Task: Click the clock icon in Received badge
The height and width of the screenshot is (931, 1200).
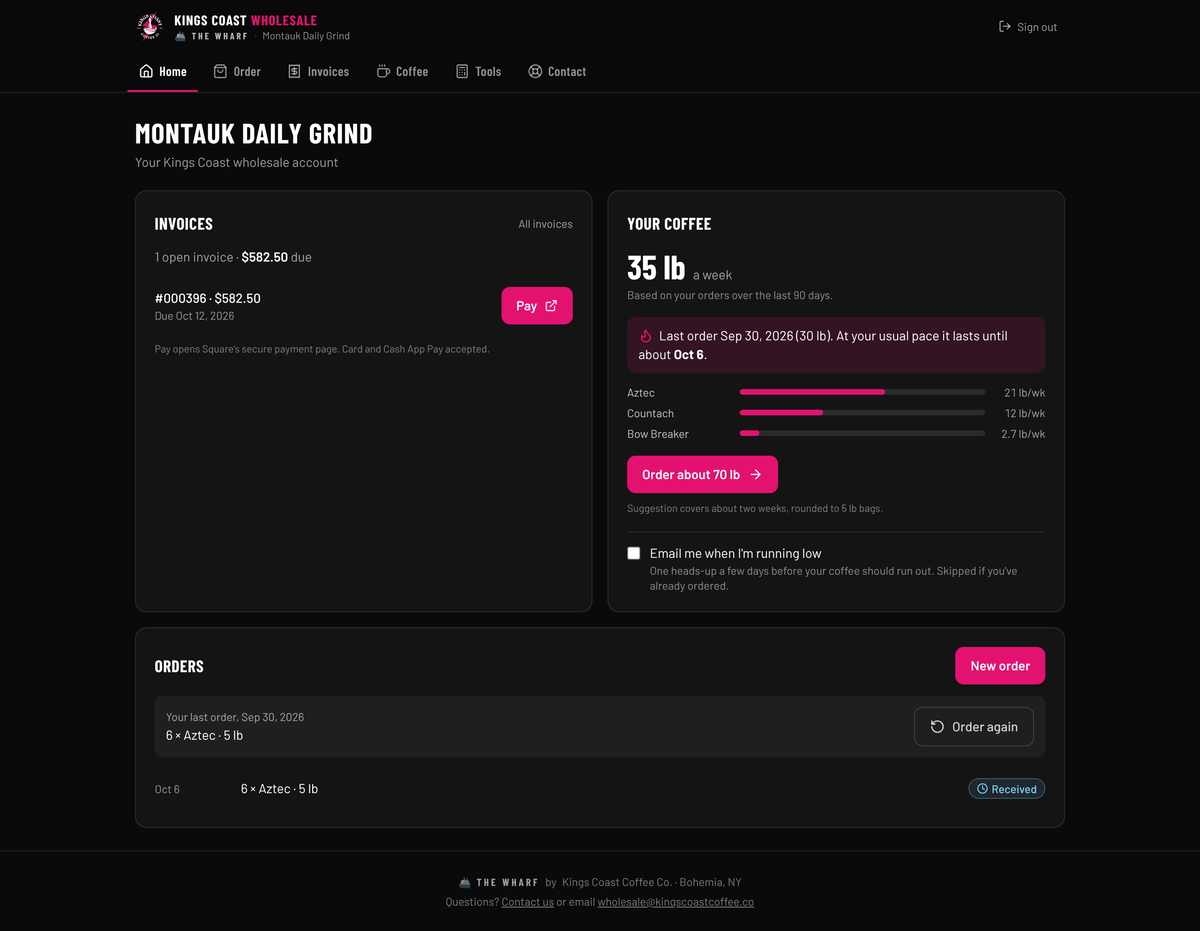Action: [982, 789]
